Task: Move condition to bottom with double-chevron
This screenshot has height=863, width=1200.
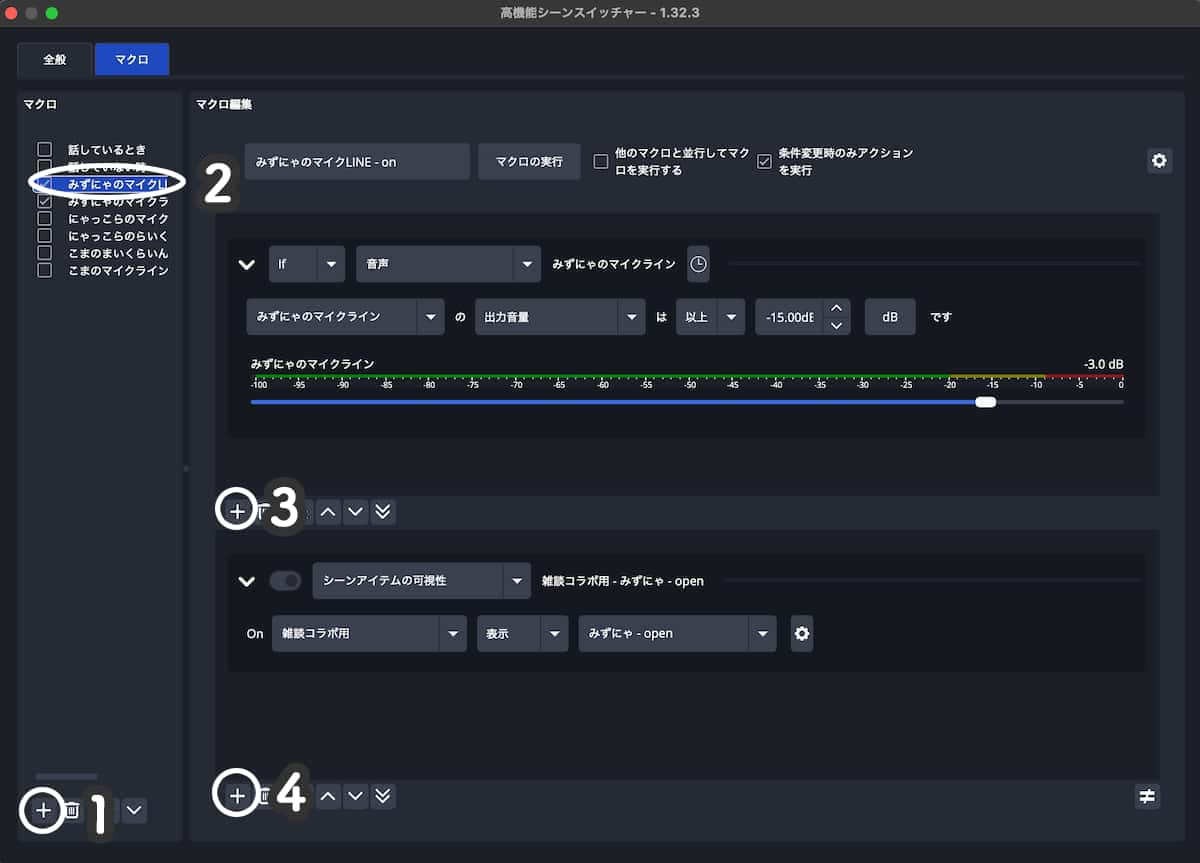Action: (x=382, y=512)
